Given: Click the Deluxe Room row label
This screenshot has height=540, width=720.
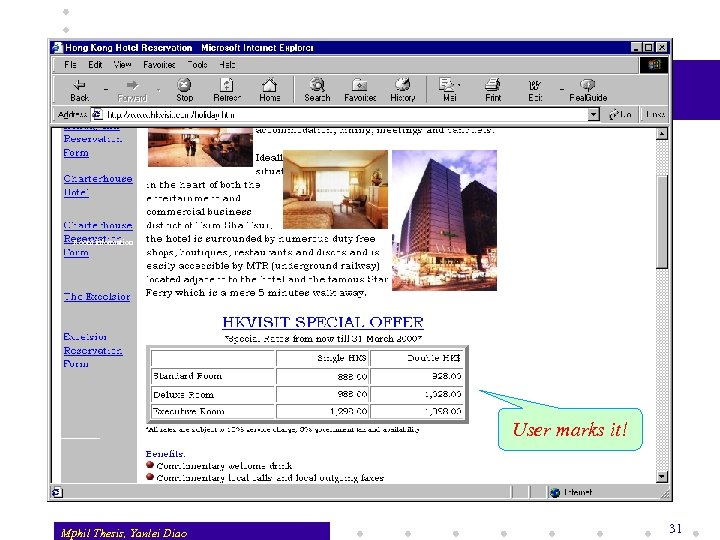Looking at the screenshot, I should 183,394.
